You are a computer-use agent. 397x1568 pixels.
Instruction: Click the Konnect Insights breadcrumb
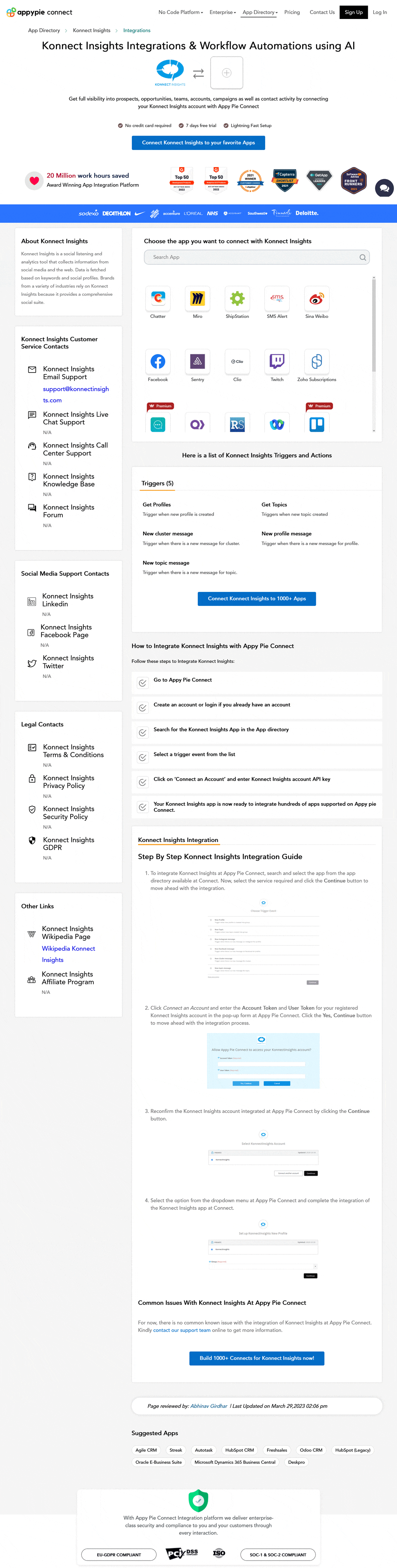[x=91, y=31]
